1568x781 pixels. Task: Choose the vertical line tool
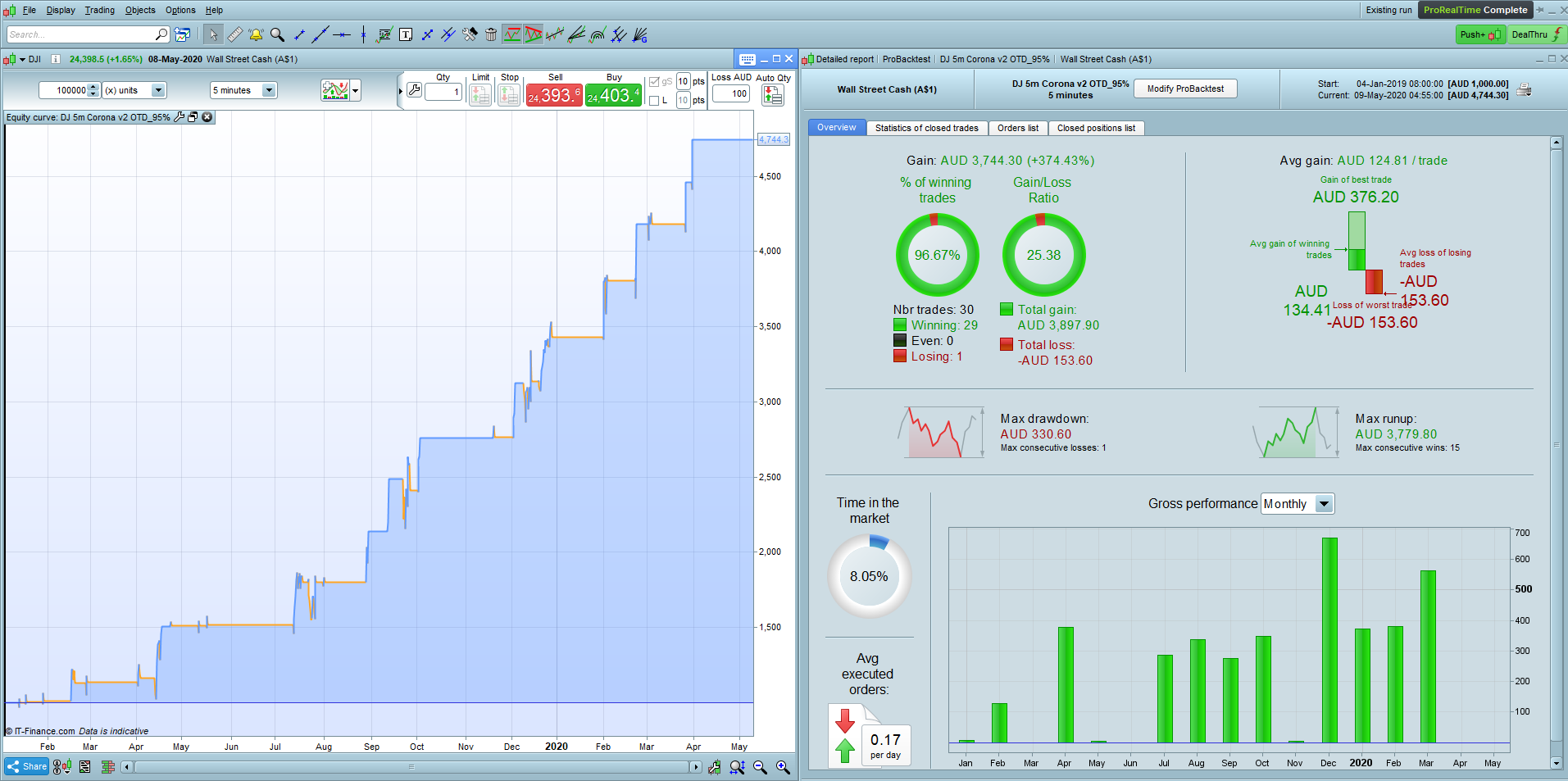point(363,34)
